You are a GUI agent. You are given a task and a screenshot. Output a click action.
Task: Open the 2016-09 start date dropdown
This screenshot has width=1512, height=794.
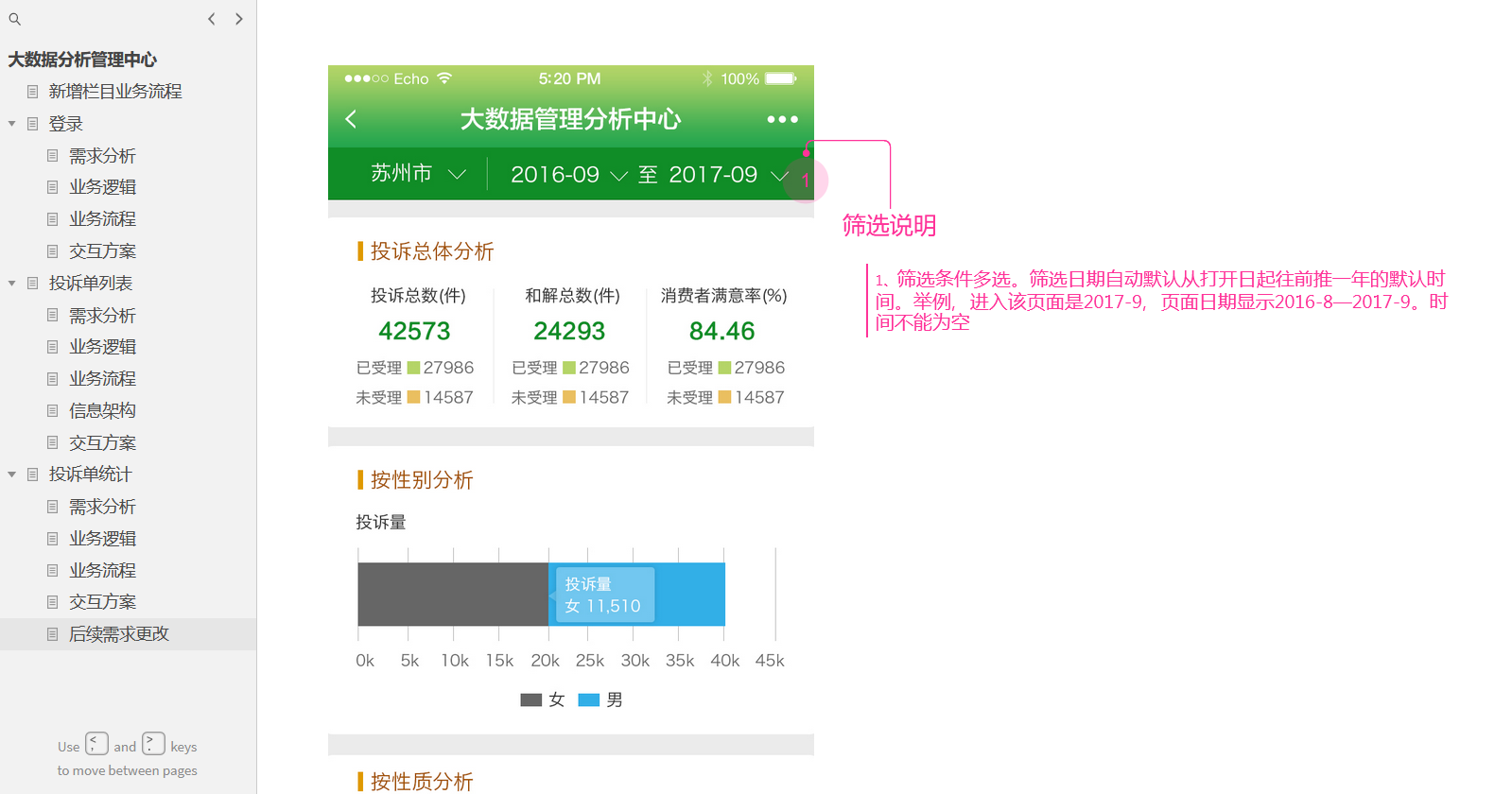pyautogui.click(x=568, y=175)
